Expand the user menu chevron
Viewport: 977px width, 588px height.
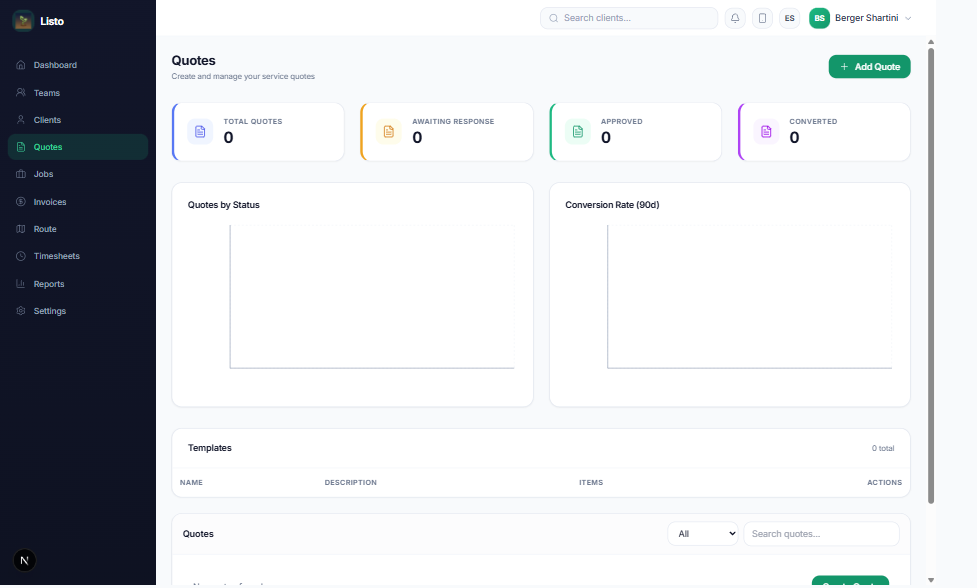[908, 18]
